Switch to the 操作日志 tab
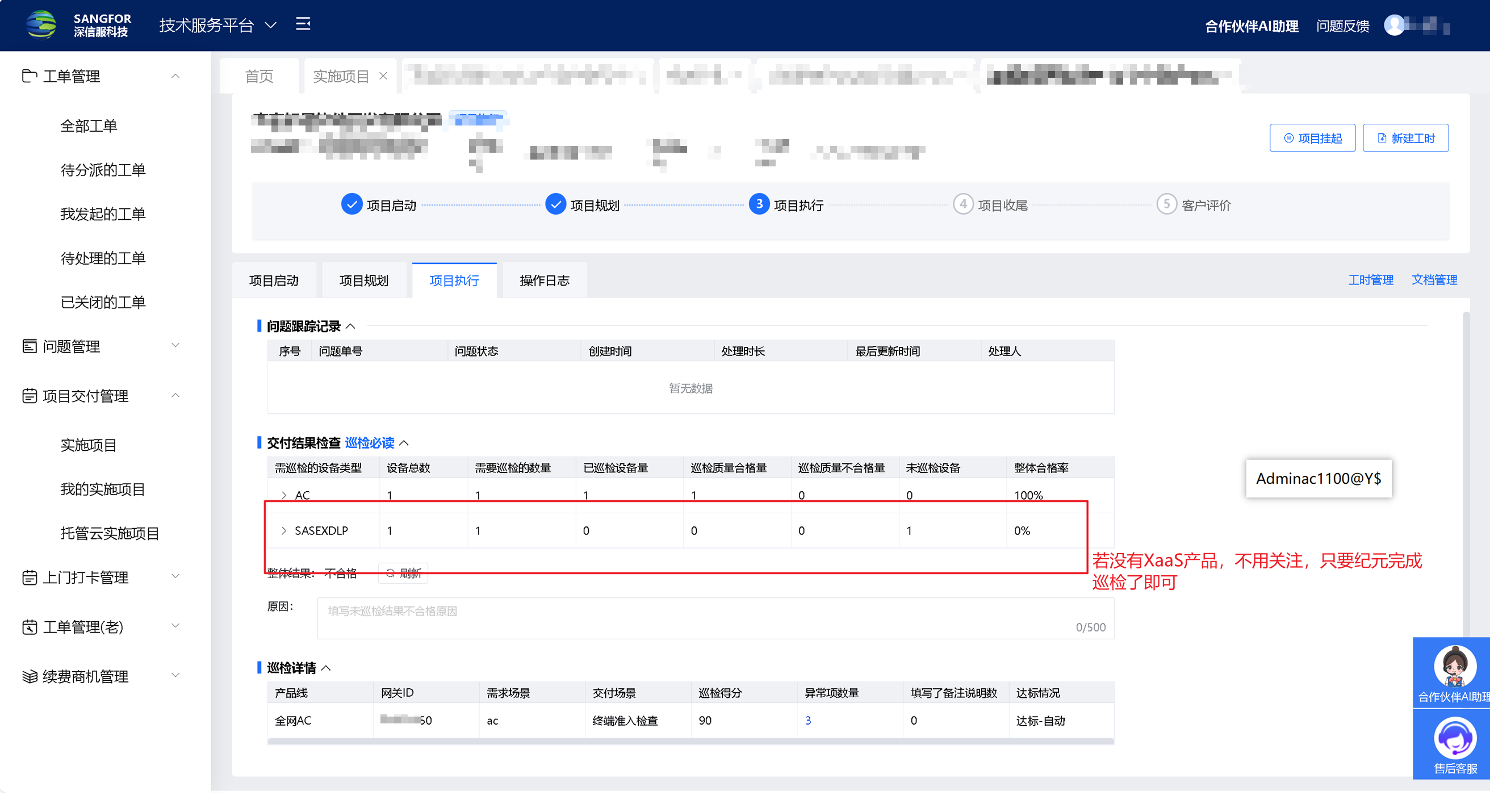 pos(545,281)
